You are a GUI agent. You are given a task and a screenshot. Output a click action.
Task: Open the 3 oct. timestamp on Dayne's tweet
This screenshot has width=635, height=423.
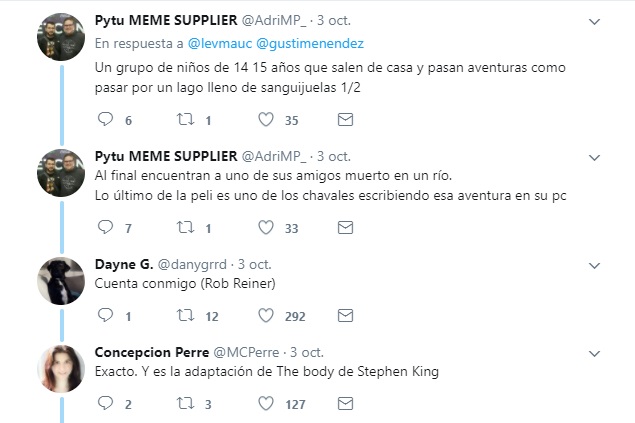(x=255, y=265)
